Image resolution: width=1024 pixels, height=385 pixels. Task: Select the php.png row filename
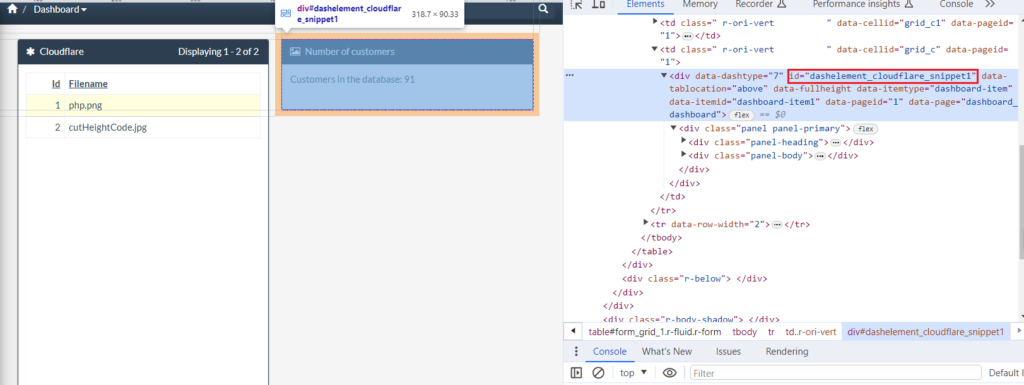point(86,105)
